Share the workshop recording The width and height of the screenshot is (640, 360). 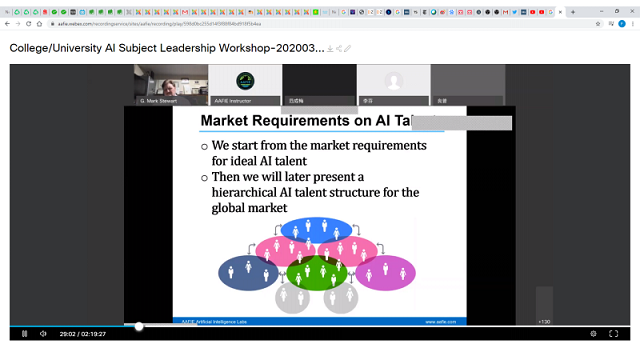tap(339, 49)
